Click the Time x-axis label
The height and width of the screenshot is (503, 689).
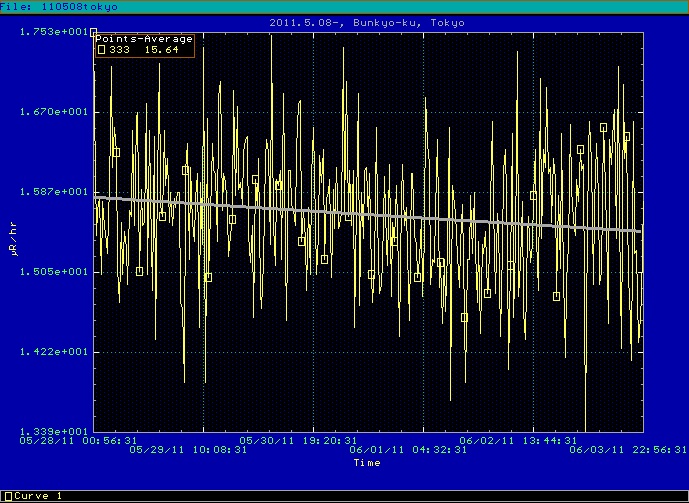[x=367, y=463]
